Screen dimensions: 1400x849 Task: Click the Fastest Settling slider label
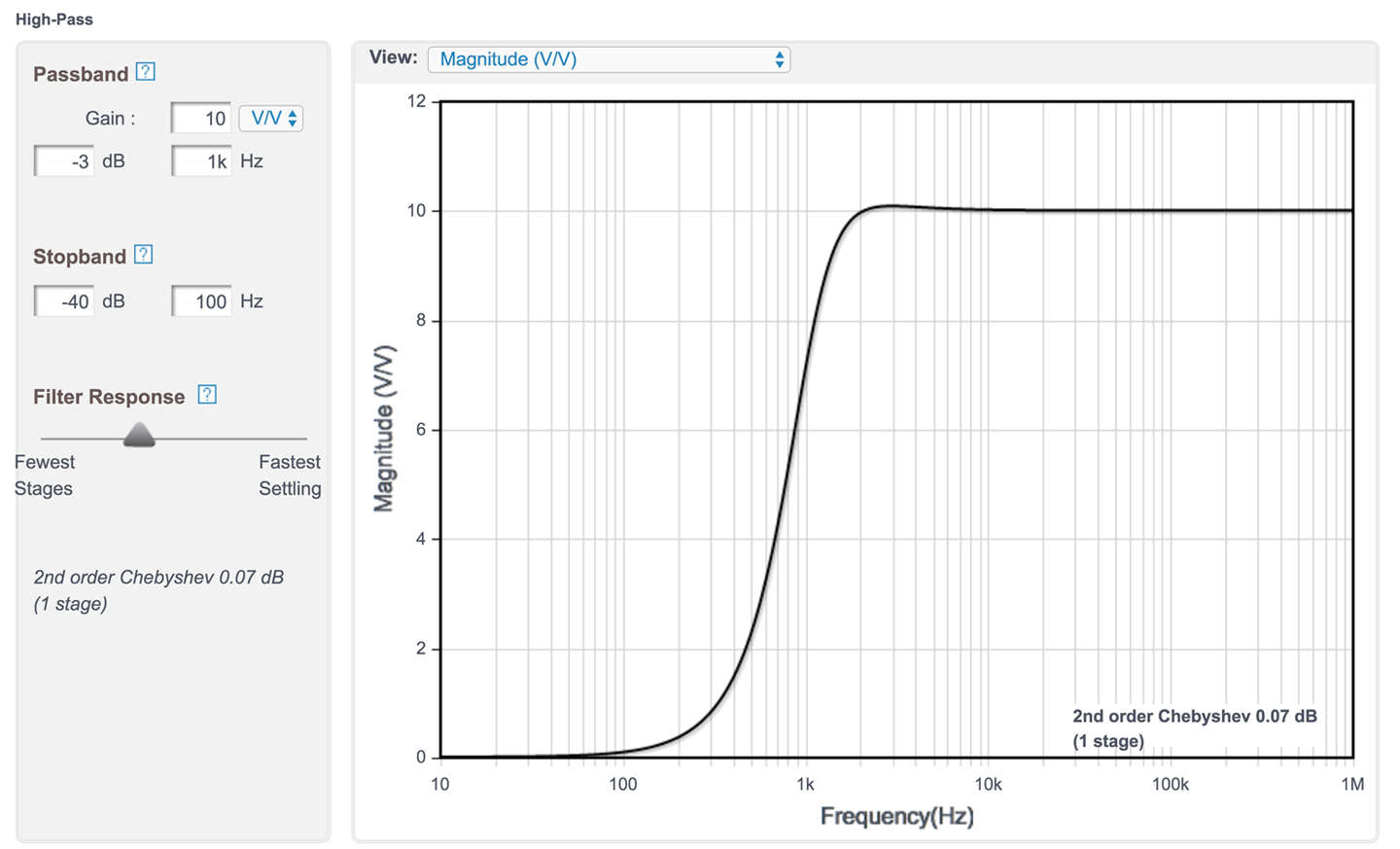(289, 476)
